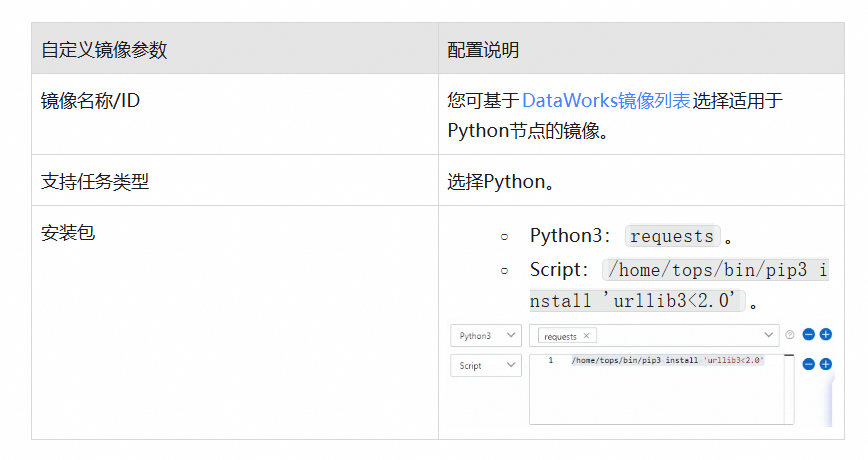The image size is (868, 460).
Task: Click the 配置说明 header cell
Action: point(641,49)
